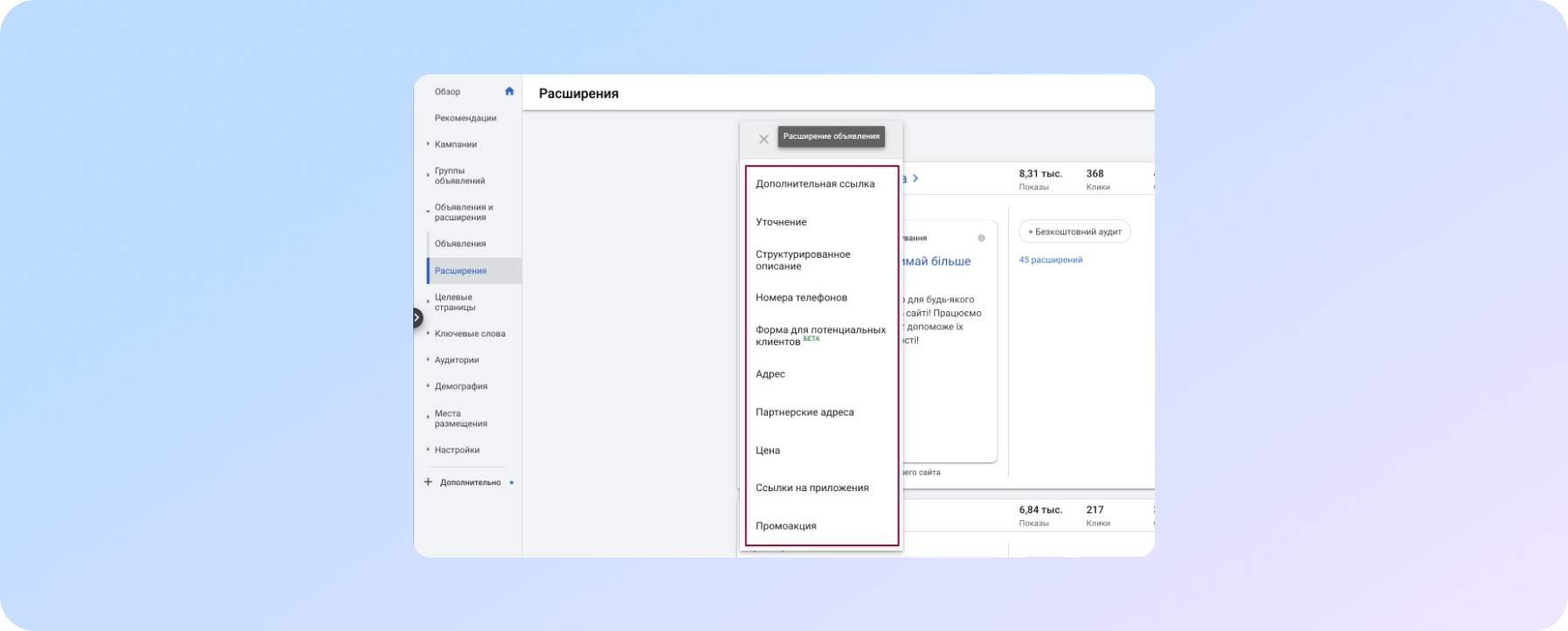The width and height of the screenshot is (1568, 631).
Task: Click the blue chevron arrow next to the campaign link
Action: click(x=915, y=178)
